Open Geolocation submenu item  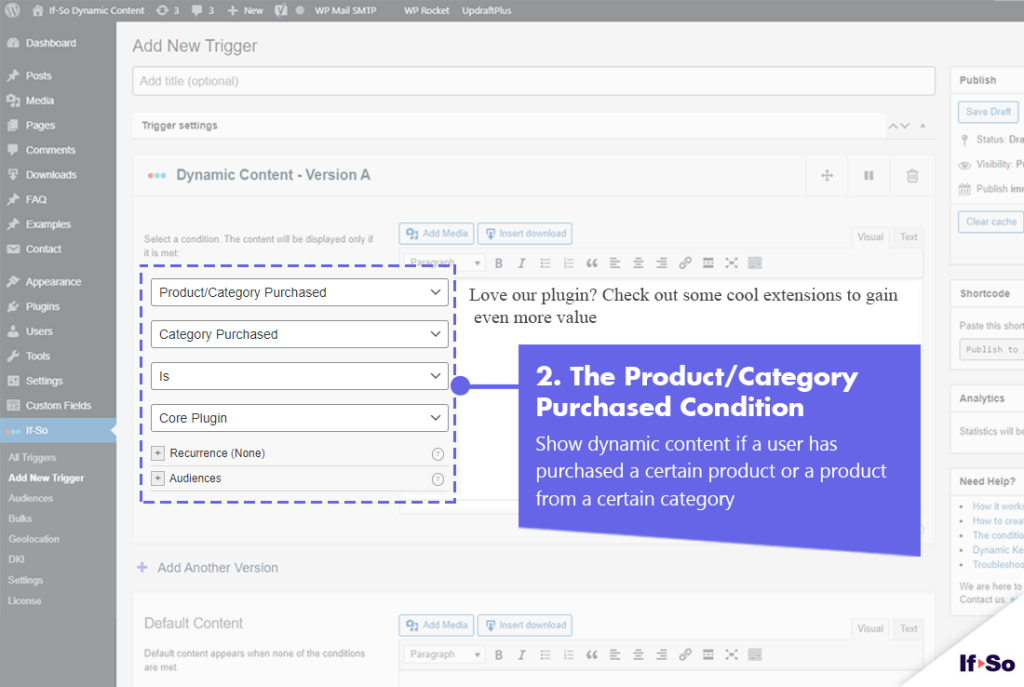click(x=34, y=539)
